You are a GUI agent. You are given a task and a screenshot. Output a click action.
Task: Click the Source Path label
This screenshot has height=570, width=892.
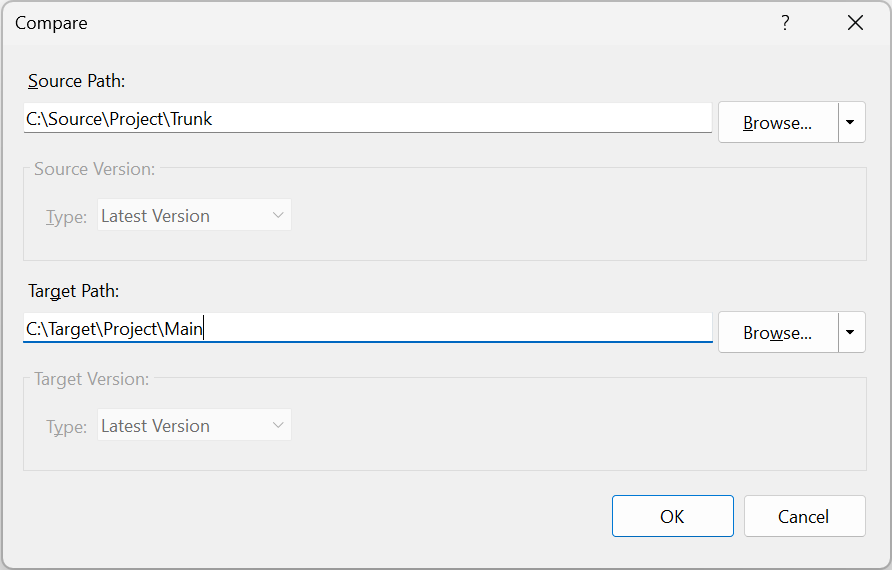(76, 81)
